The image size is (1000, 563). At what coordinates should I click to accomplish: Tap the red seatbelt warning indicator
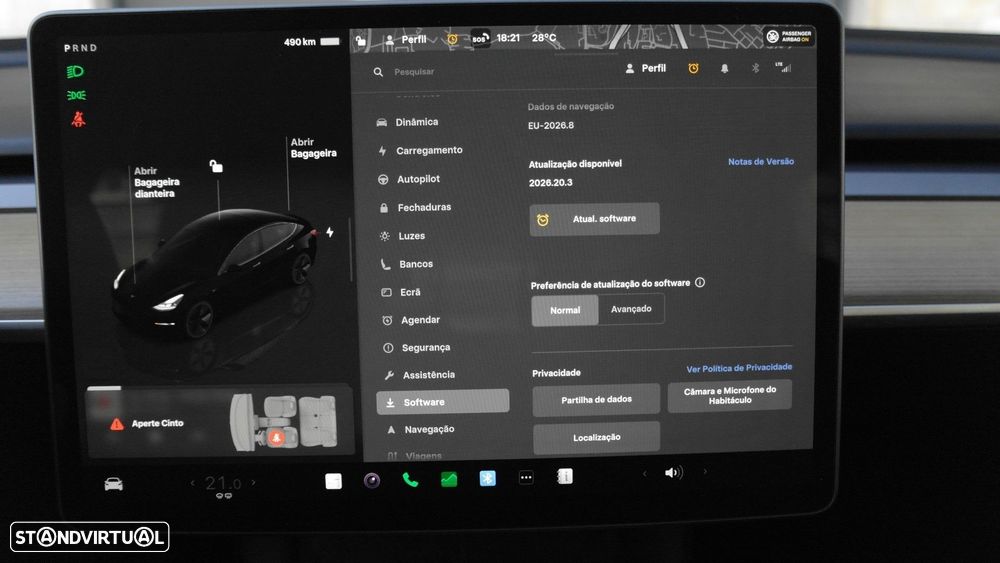[x=78, y=119]
